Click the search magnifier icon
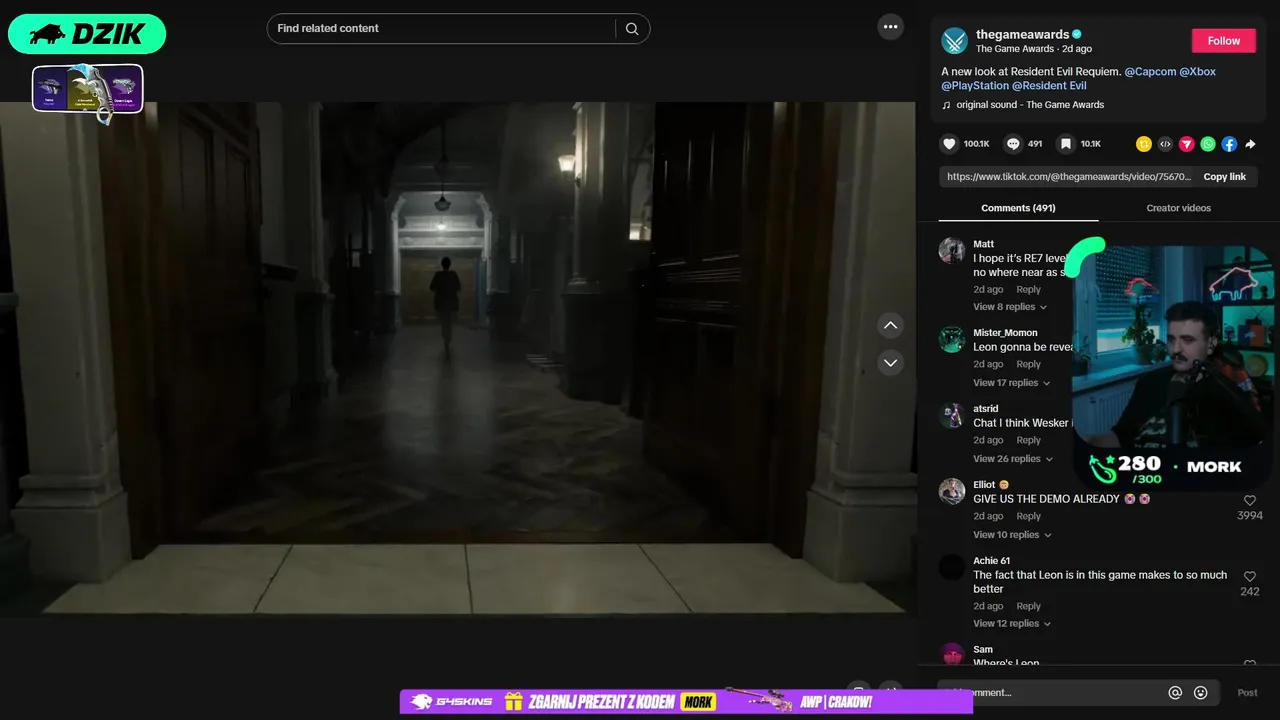The image size is (1280, 720). pyautogui.click(x=632, y=29)
